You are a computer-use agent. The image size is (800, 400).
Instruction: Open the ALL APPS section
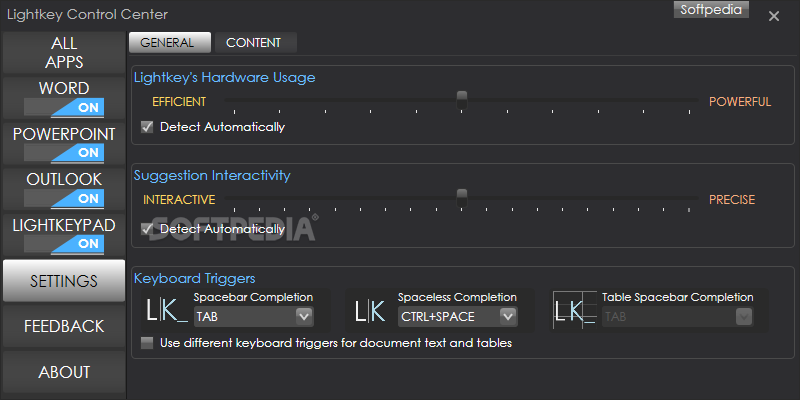pyautogui.click(x=64, y=53)
